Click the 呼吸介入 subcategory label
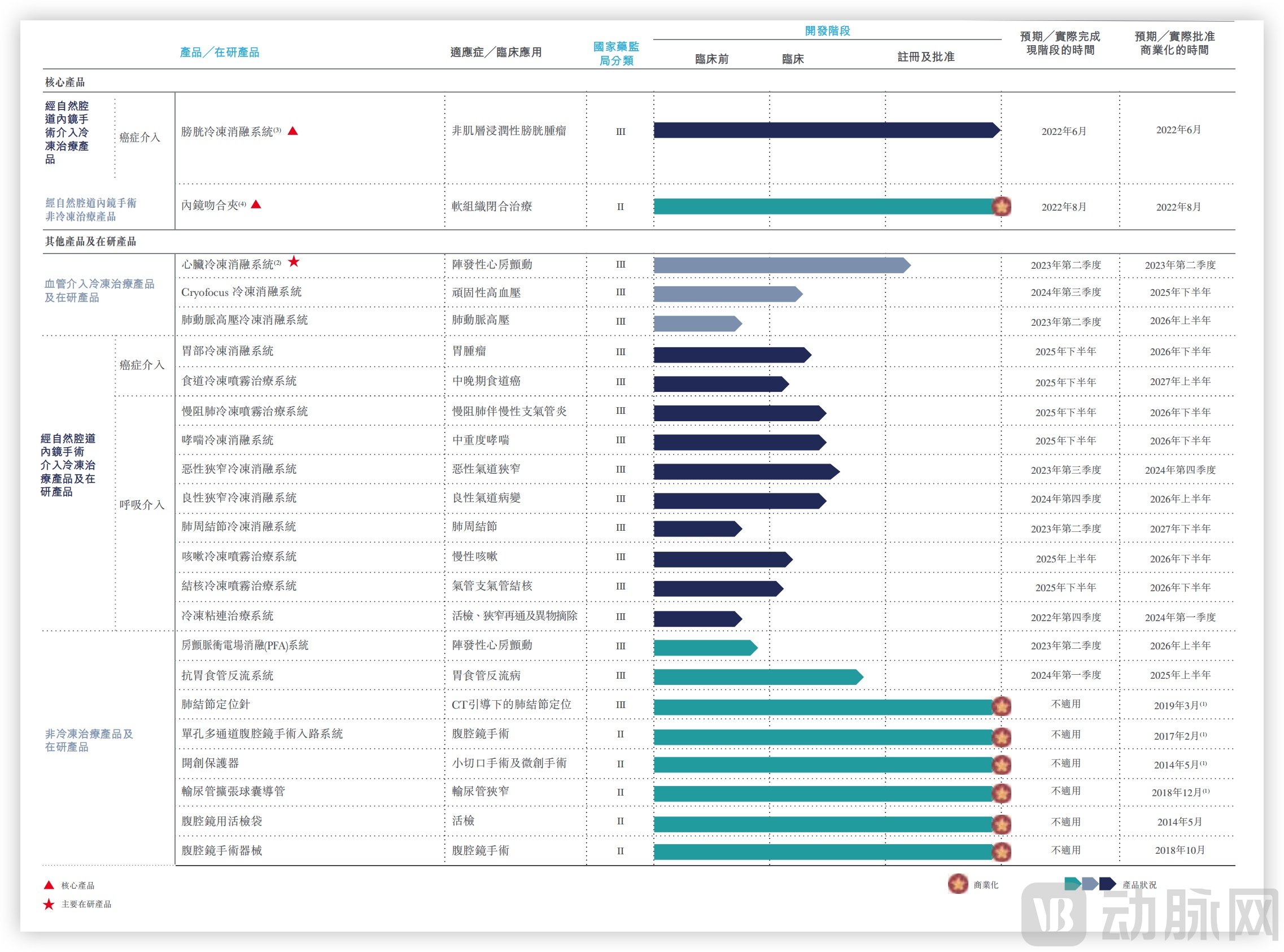Screen dimensions: 1284x952 142,505
